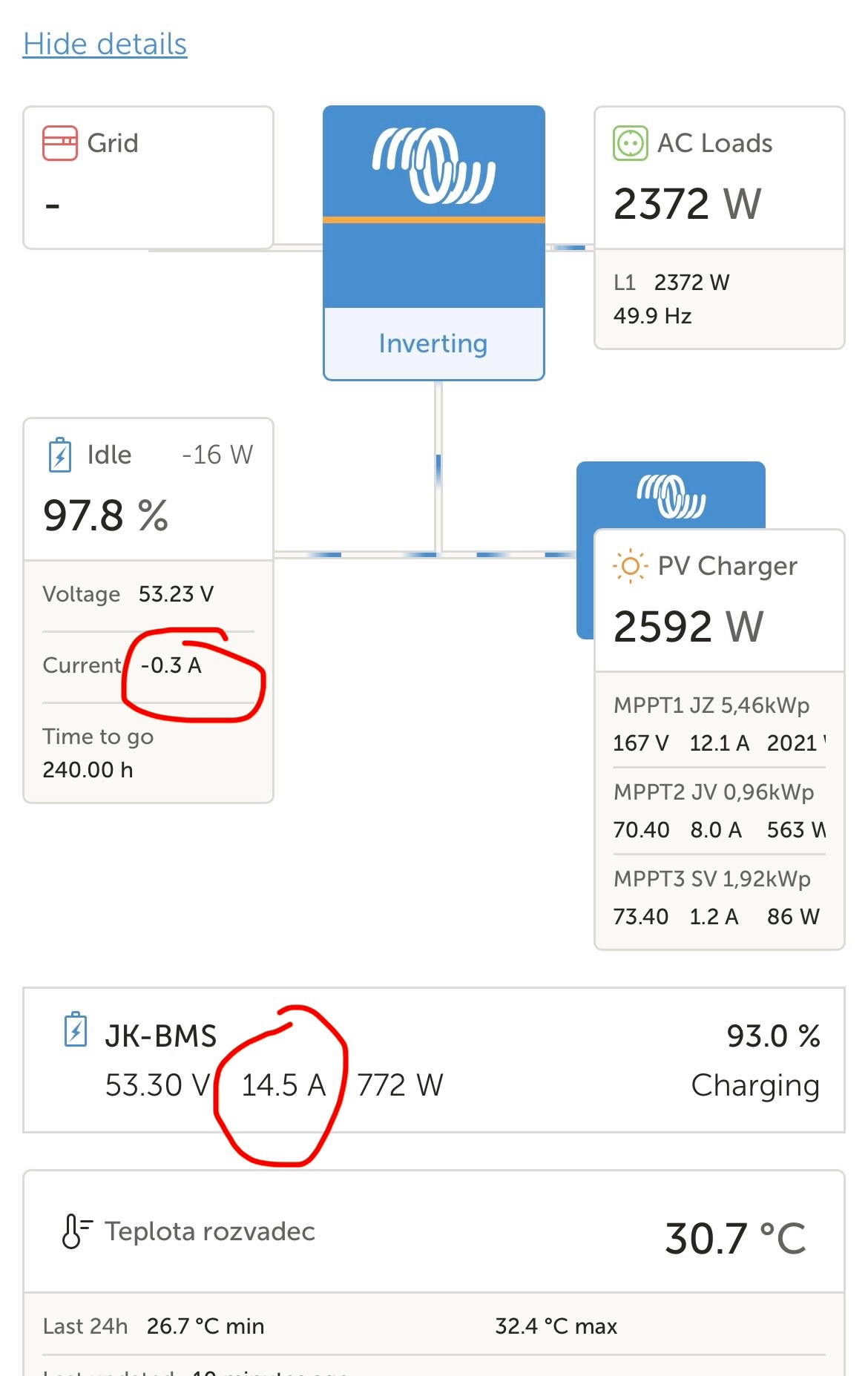Click the JK-BMS 14.5 A current value
The height and width of the screenshot is (1376, 868).
point(283,1085)
